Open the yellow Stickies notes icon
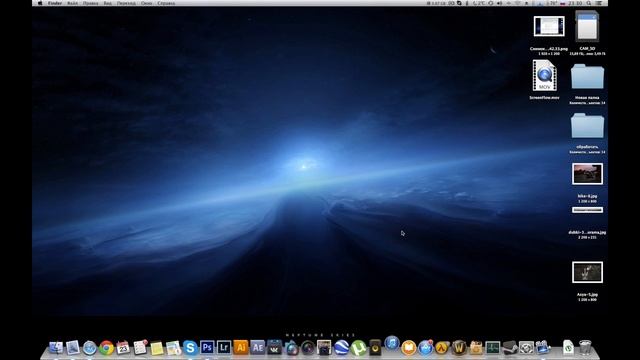This screenshot has width=640, height=360. point(157,348)
